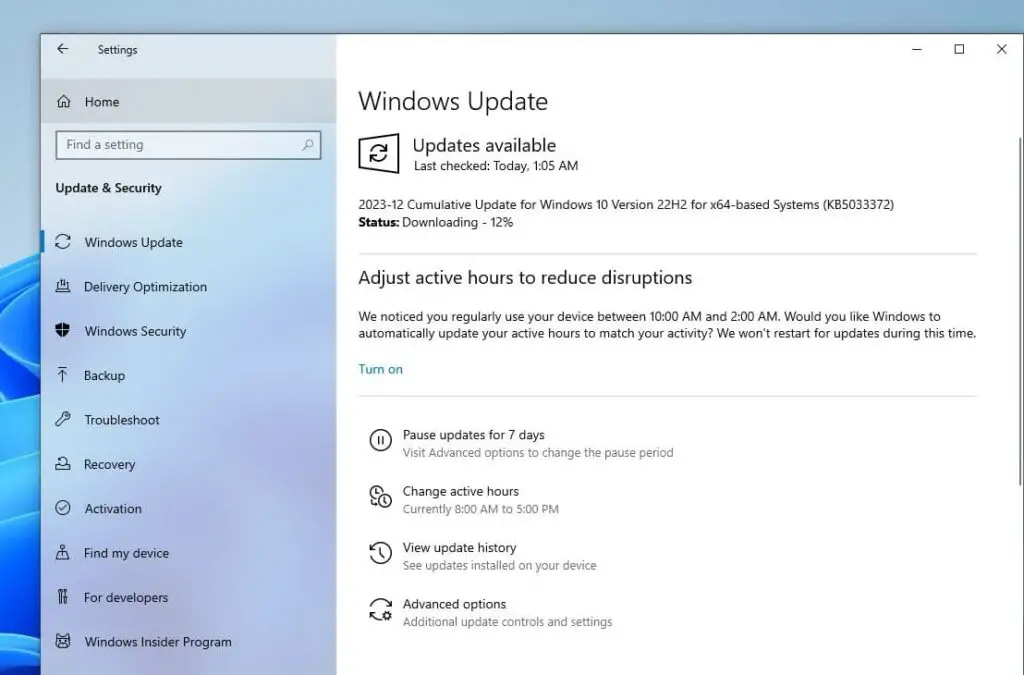
Task: Pause updates for 7 days
Action: tap(474, 434)
